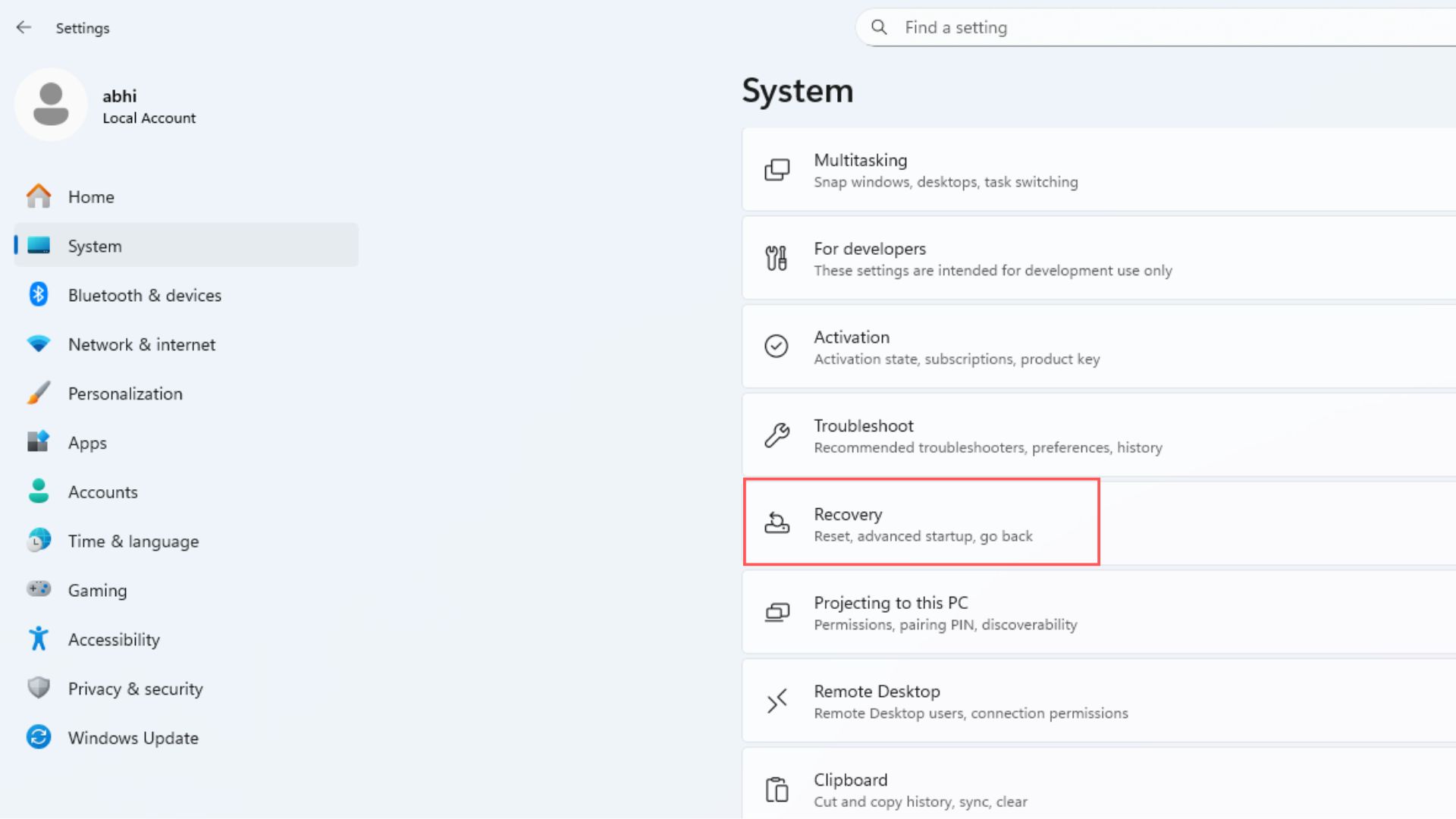
Task: Open the abhi Local Account profile
Action: (x=114, y=105)
